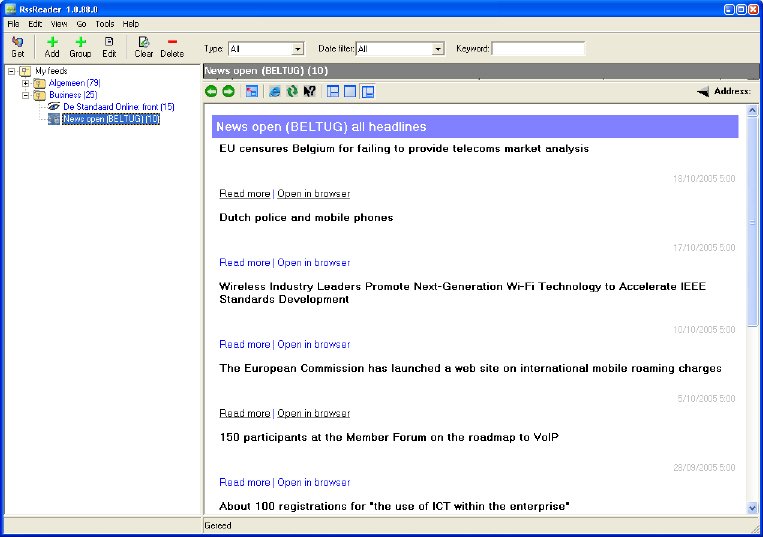The height and width of the screenshot is (537, 763).
Task: Select News open (BELTUG) (10) feed
Action: (111, 119)
